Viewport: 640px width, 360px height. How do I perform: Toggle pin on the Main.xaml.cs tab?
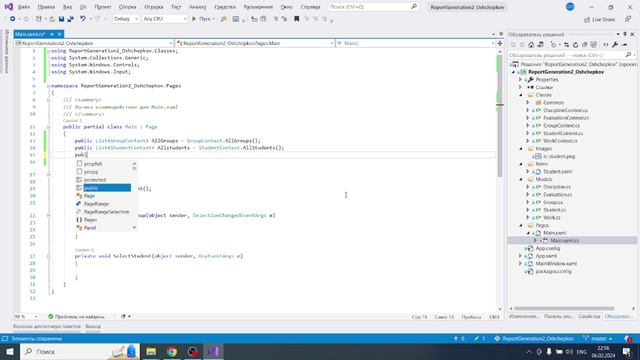(52, 34)
